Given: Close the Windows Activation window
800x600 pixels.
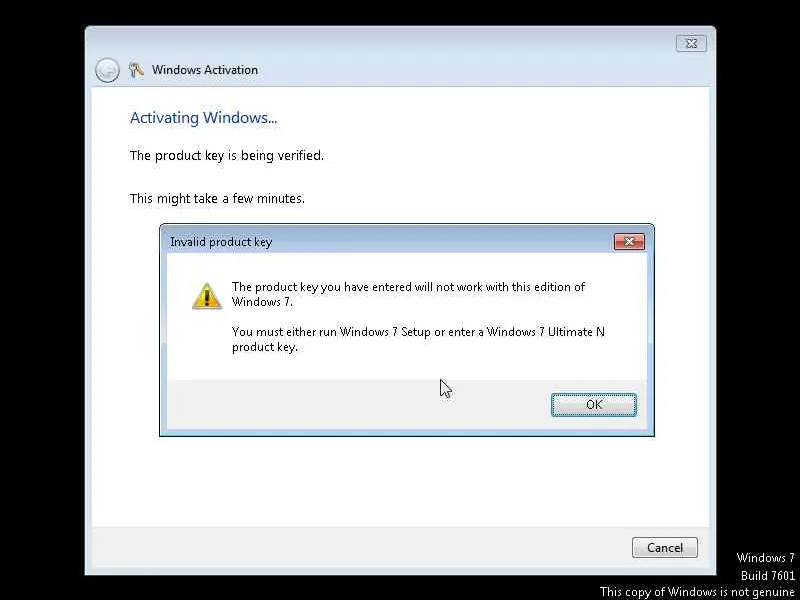Looking at the screenshot, I should pos(691,43).
